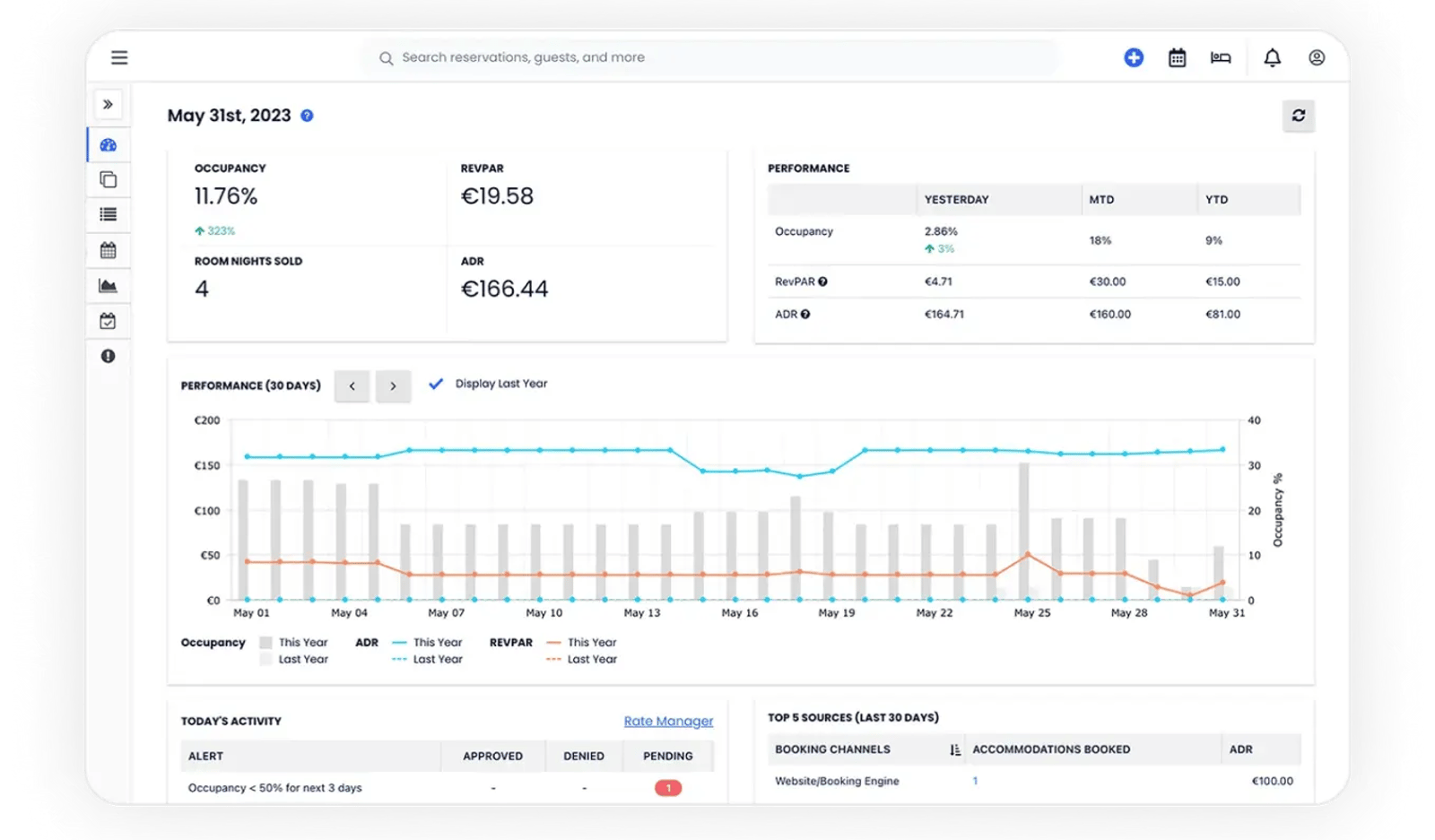Viewport: 1435px width, 840px height.
Task: Open the hamburger main menu
Action: click(x=119, y=57)
